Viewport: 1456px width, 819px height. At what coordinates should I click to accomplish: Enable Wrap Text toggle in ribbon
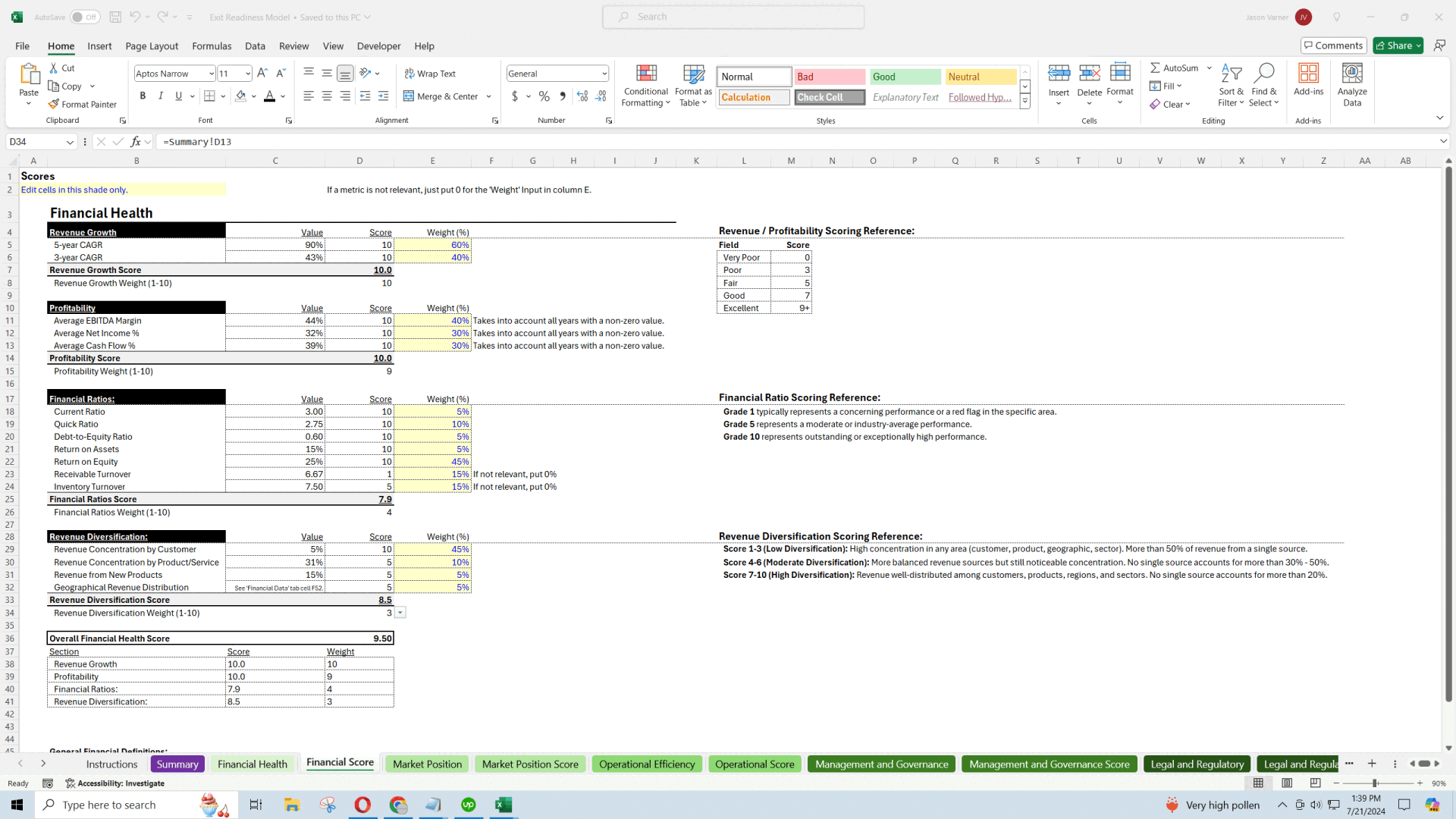(x=431, y=73)
